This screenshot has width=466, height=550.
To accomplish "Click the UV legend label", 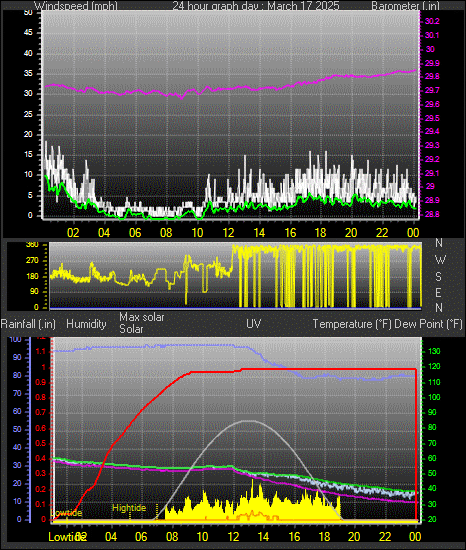I will click(x=254, y=323).
